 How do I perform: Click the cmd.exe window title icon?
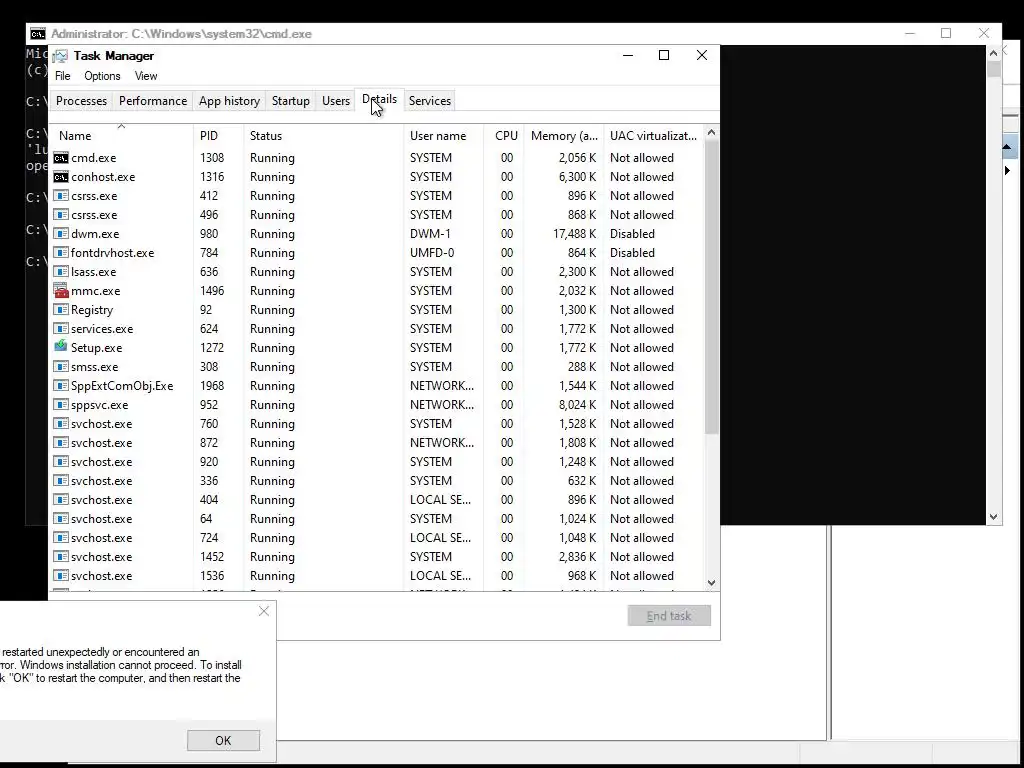pyautogui.click(x=38, y=34)
